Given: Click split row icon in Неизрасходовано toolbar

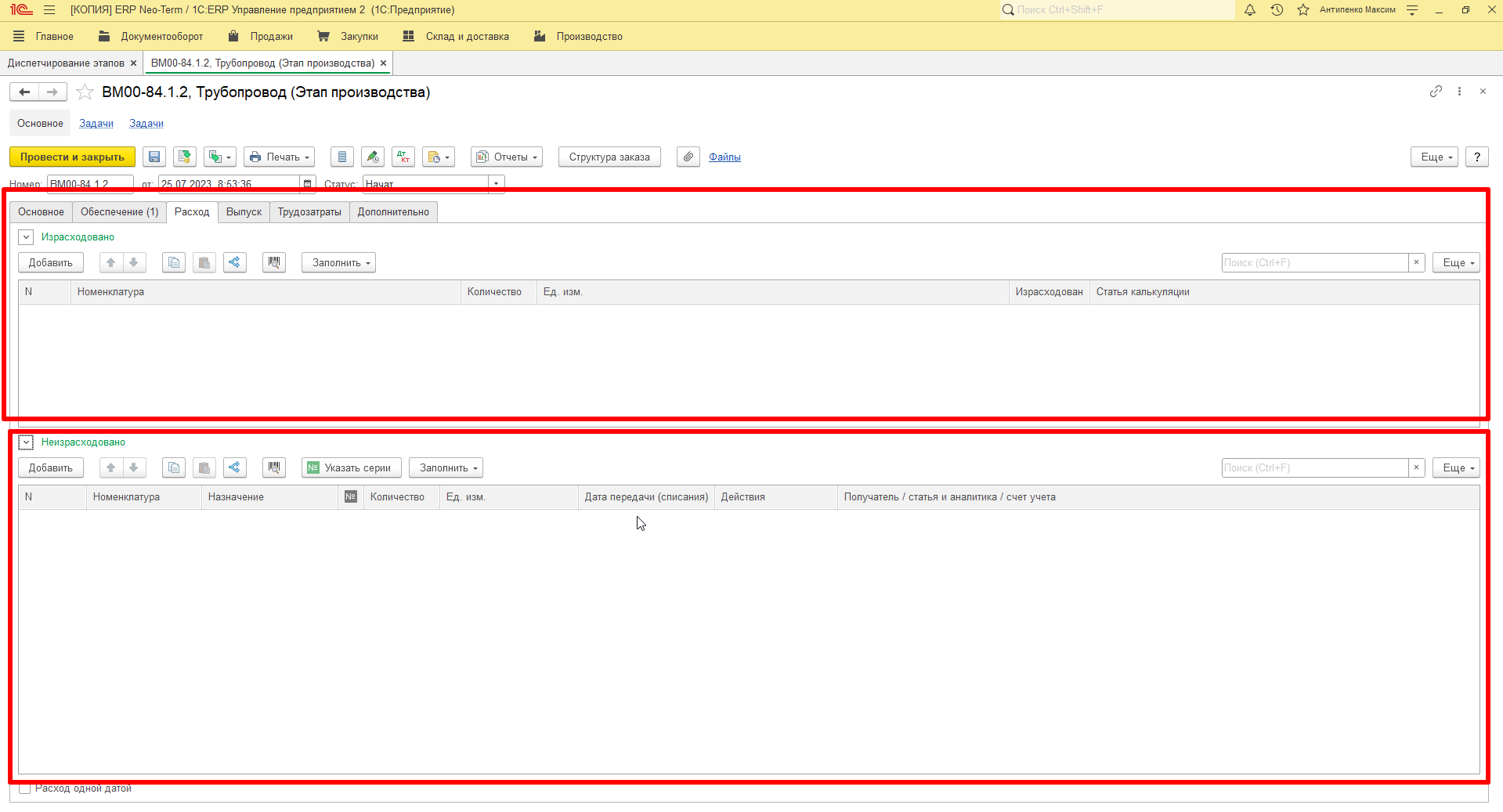Looking at the screenshot, I should click(235, 468).
